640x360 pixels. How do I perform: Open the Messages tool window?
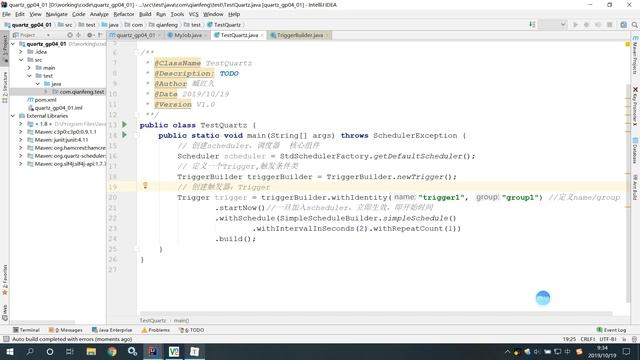(x=66, y=330)
